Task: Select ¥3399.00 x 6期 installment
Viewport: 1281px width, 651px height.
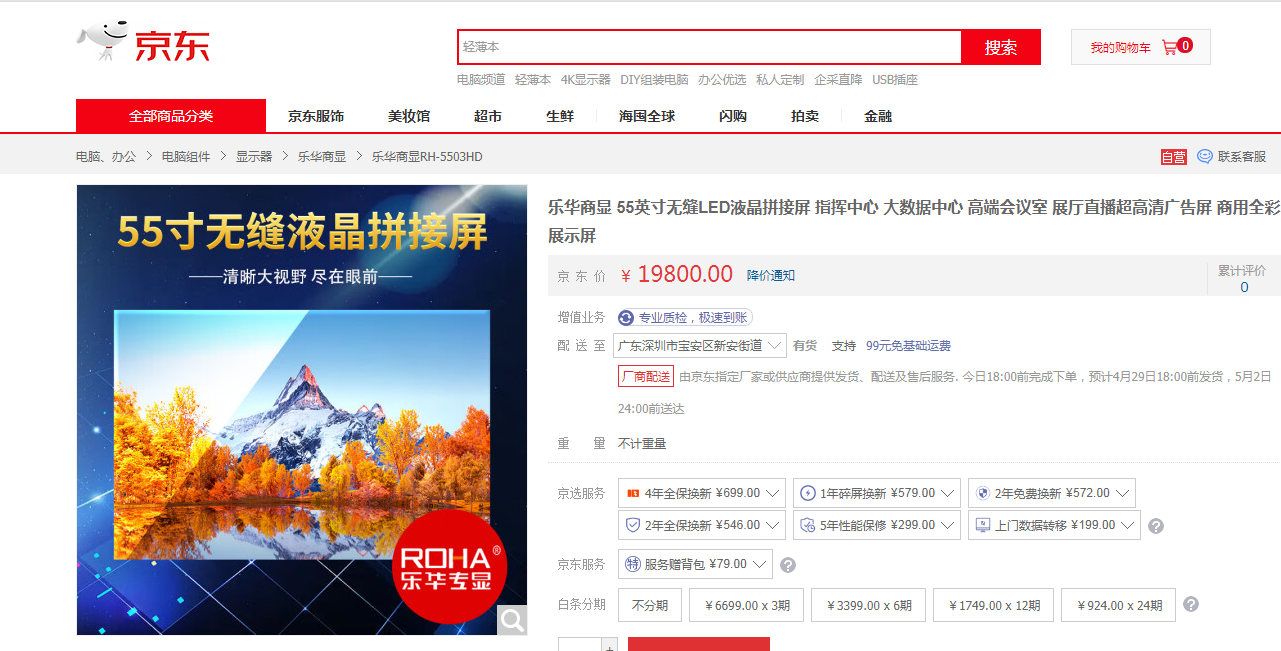Action: point(868,605)
